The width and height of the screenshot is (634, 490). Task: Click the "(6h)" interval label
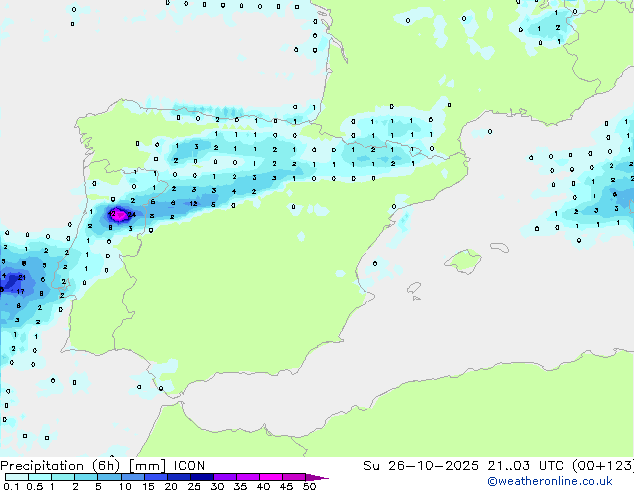coord(106,466)
